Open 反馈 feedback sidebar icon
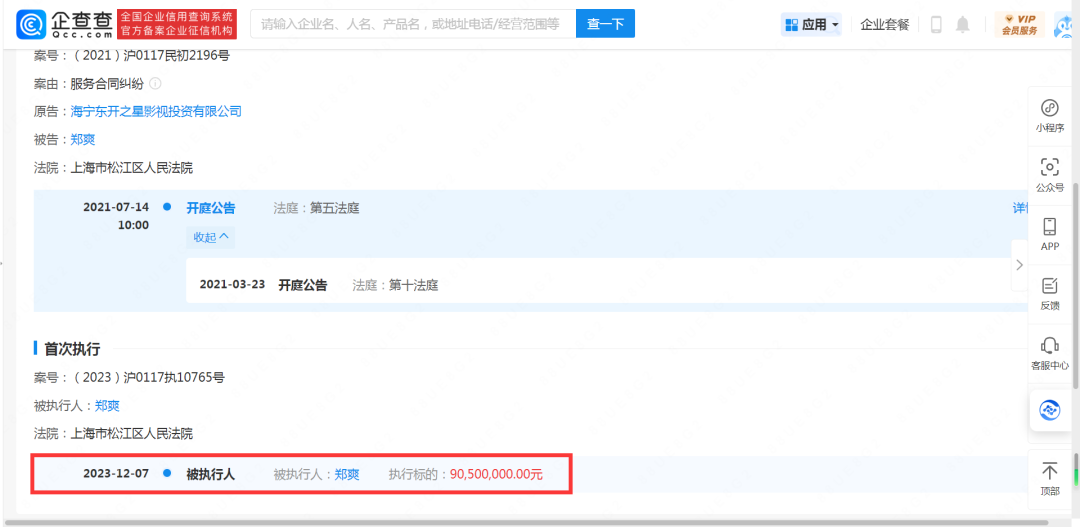 coord(1049,293)
